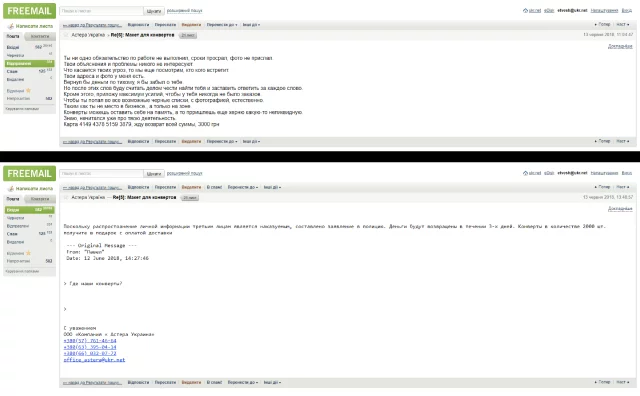640x396 pixels.
Task: Click Видалити in upper view's top toolbar
Action: [191, 25]
